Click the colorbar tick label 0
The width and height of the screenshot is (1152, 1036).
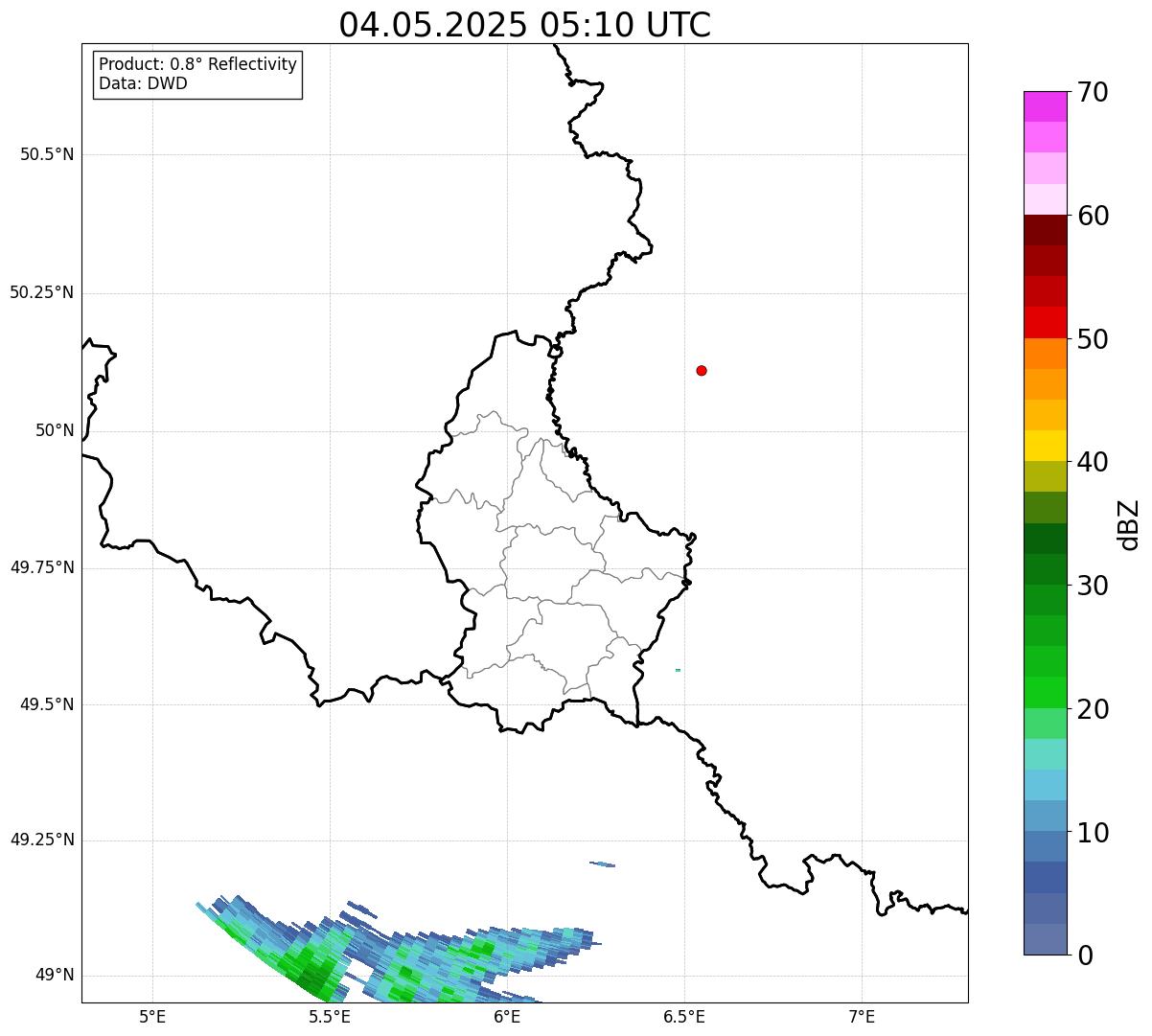tap(1085, 955)
